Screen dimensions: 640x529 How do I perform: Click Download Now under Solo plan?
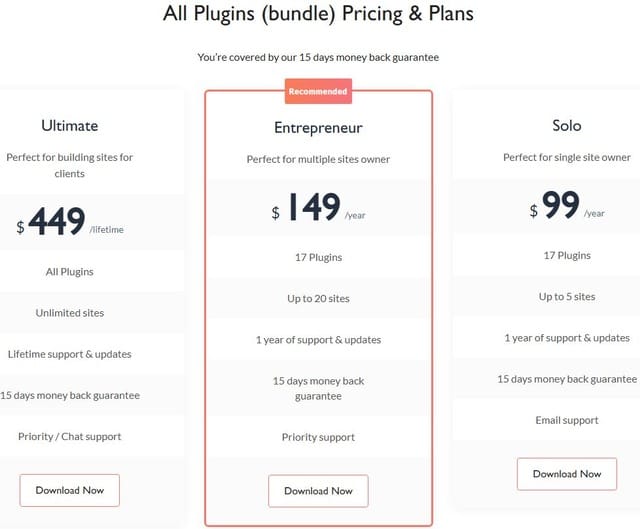point(567,474)
